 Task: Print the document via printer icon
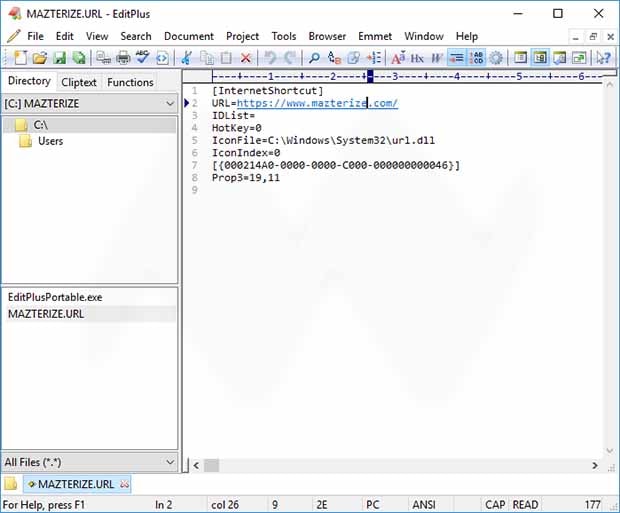123,58
